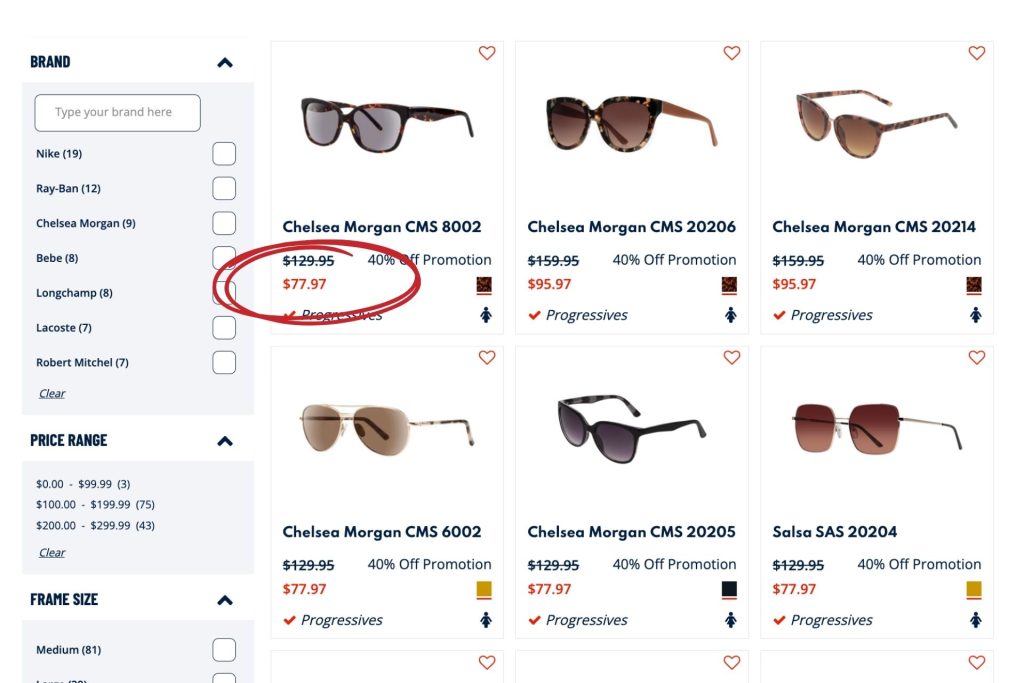Click the women's figure icon under CMS 20206
Viewport: 1024px width, 683px height.
point(731,315)
